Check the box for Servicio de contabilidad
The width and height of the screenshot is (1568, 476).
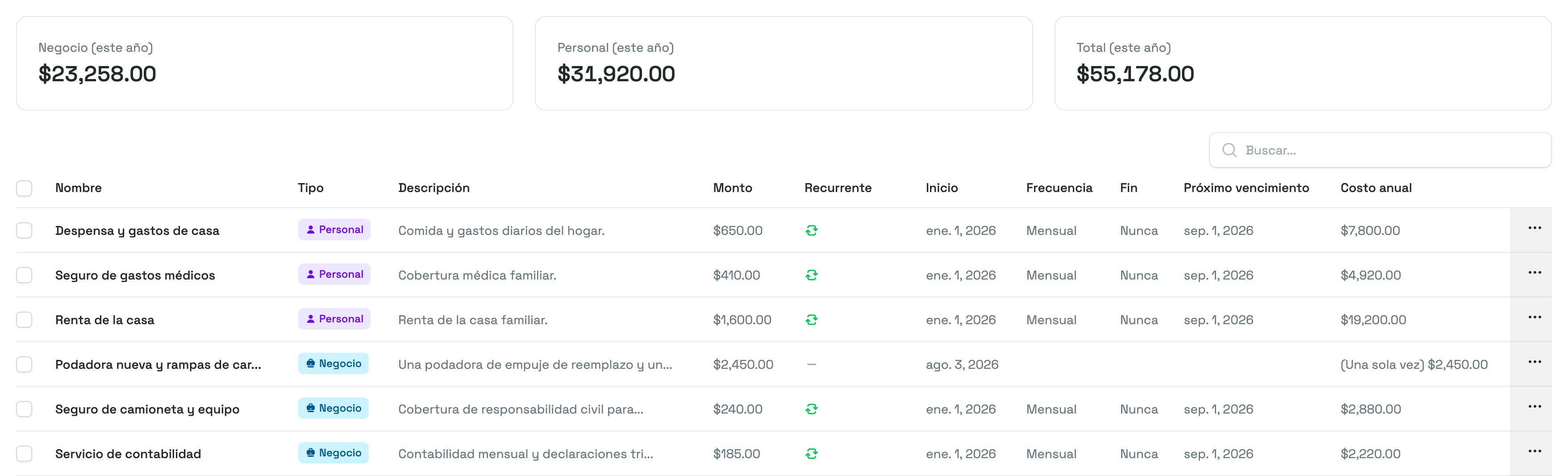(x=25, y=454)
